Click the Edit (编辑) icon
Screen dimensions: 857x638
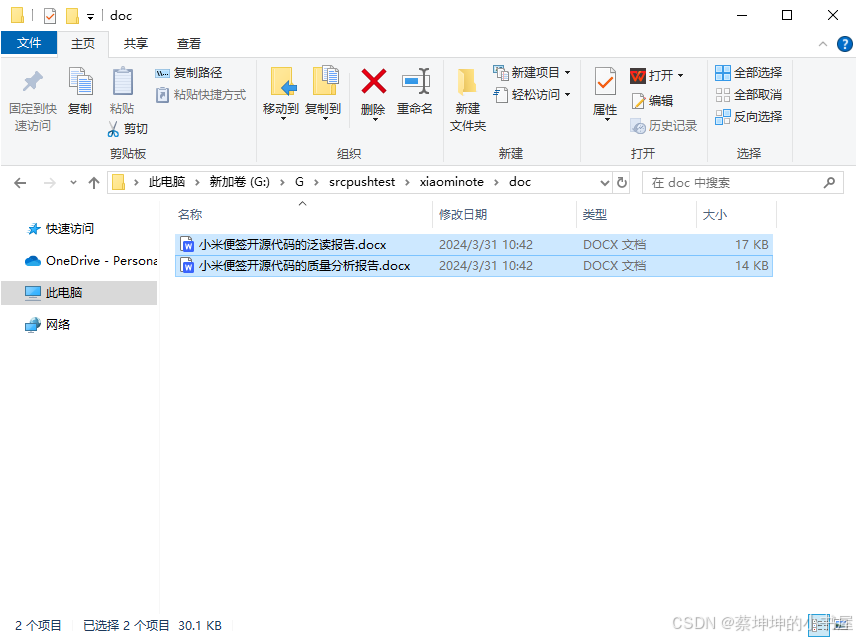point(638,101)
